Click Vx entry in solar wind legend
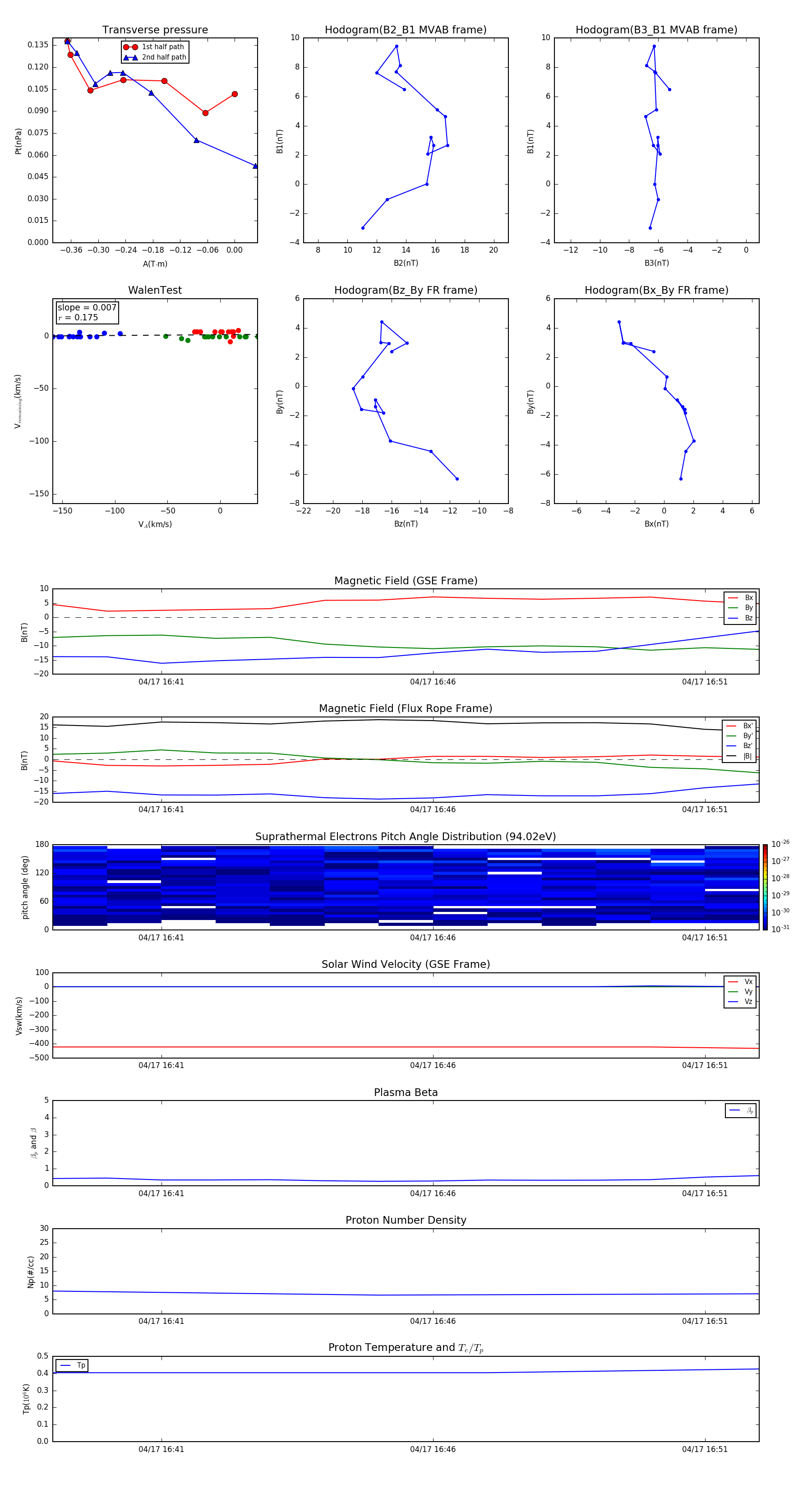 point(740,981)
